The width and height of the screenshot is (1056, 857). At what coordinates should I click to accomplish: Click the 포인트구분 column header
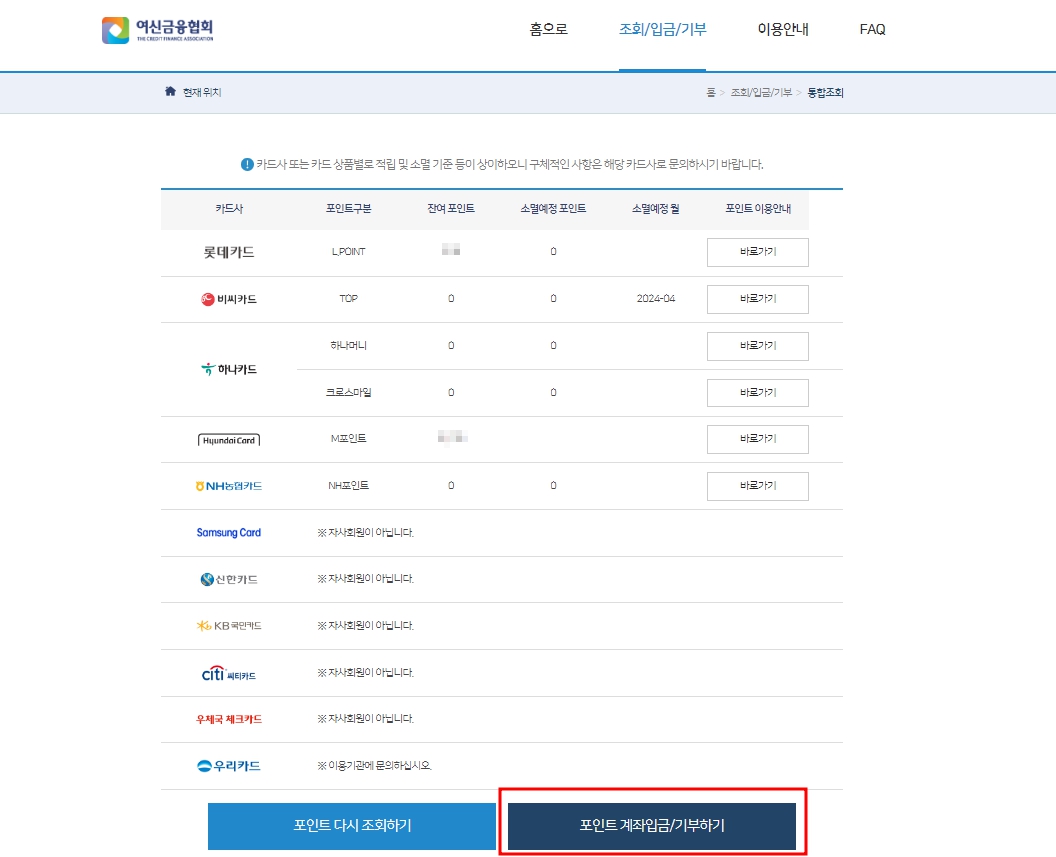click(348, 209)
